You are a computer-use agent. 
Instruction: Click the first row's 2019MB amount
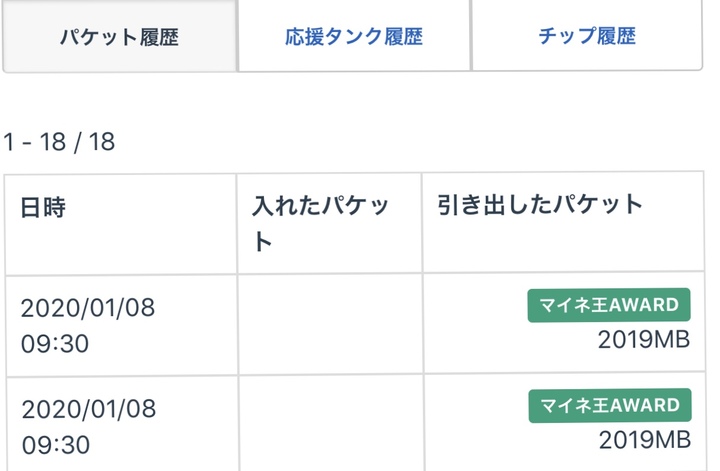pyautogui.click(x=644, y=340)
